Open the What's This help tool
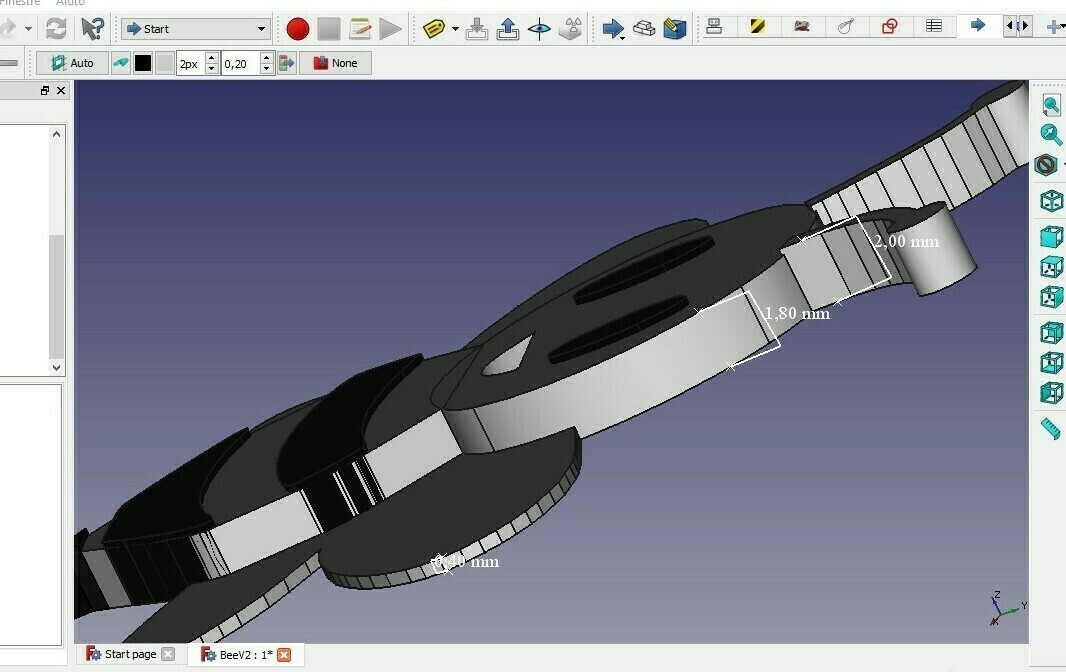Image resolution: width=1066 pixels, height=672 pixels. pos(92,29)
